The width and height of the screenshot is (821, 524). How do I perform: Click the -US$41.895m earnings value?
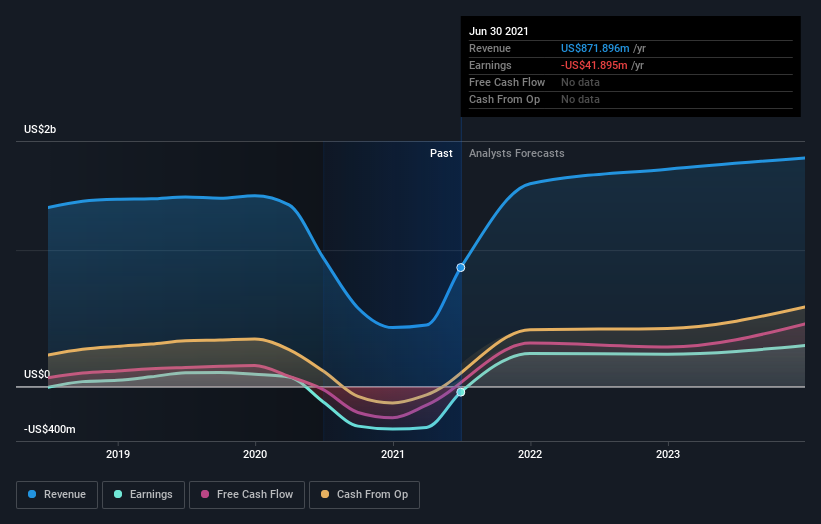click(x=594, y=65)
